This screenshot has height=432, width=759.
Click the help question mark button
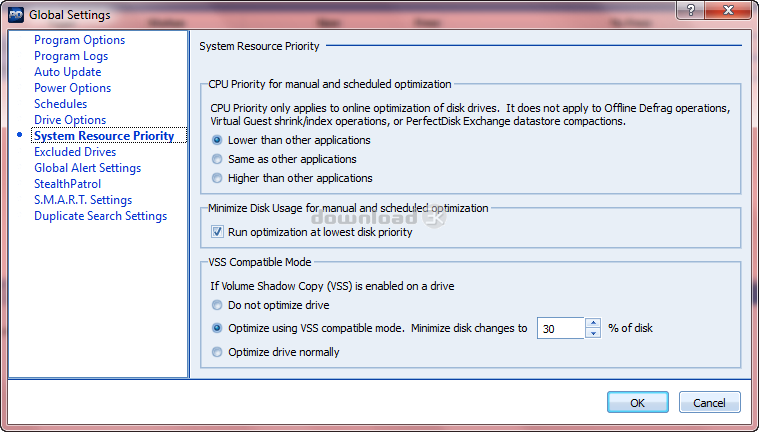pos(692,10)
